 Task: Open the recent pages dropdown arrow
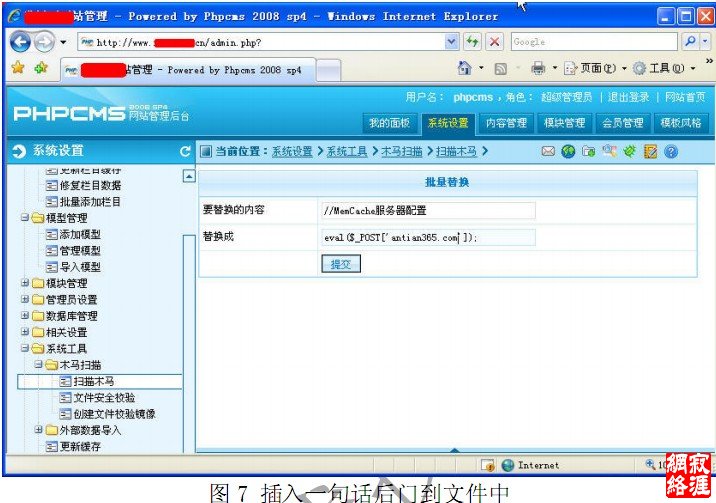tap(63, 42)
